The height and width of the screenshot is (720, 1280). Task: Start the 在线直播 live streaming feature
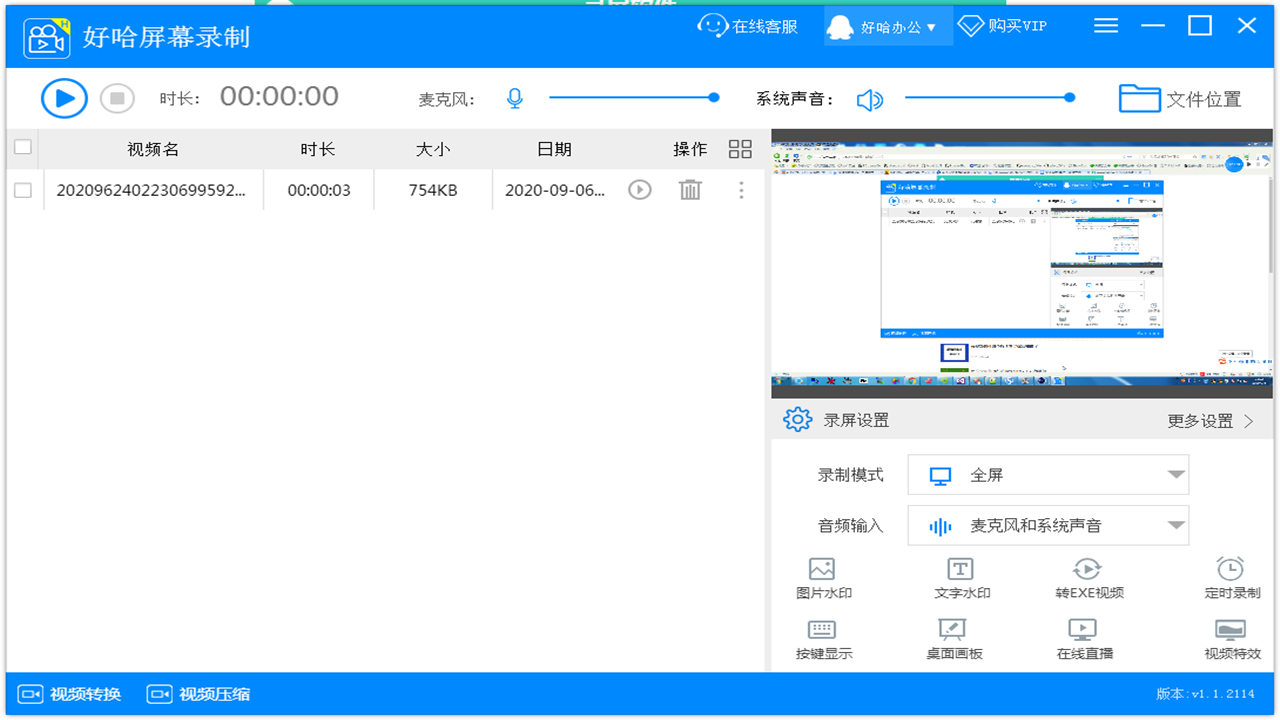pyautogui.click(x=1083, y=640)
